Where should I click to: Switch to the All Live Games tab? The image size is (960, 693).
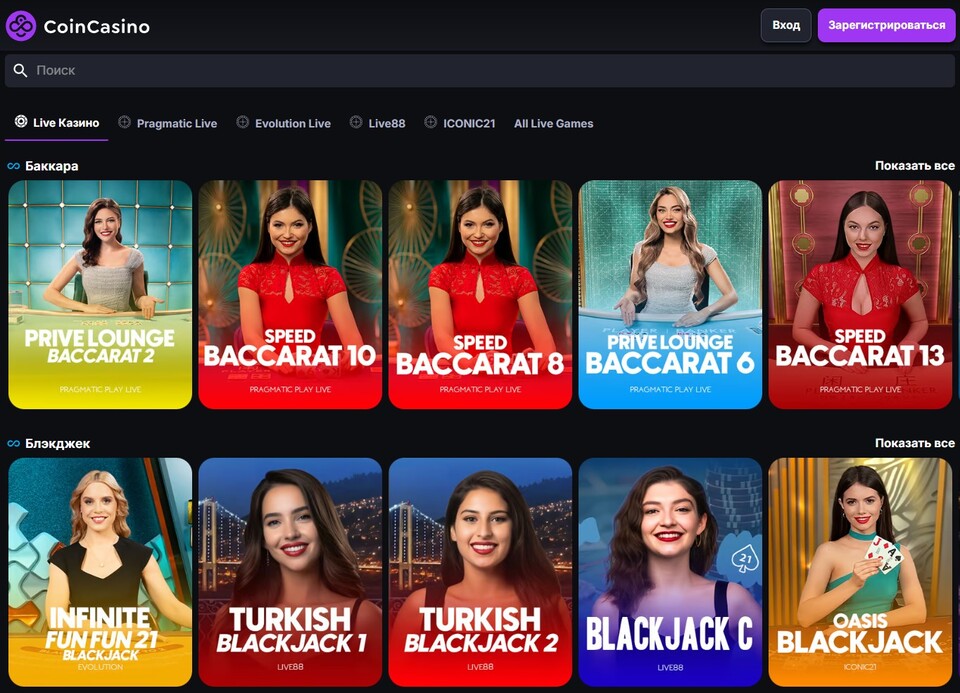pos(553,123)
